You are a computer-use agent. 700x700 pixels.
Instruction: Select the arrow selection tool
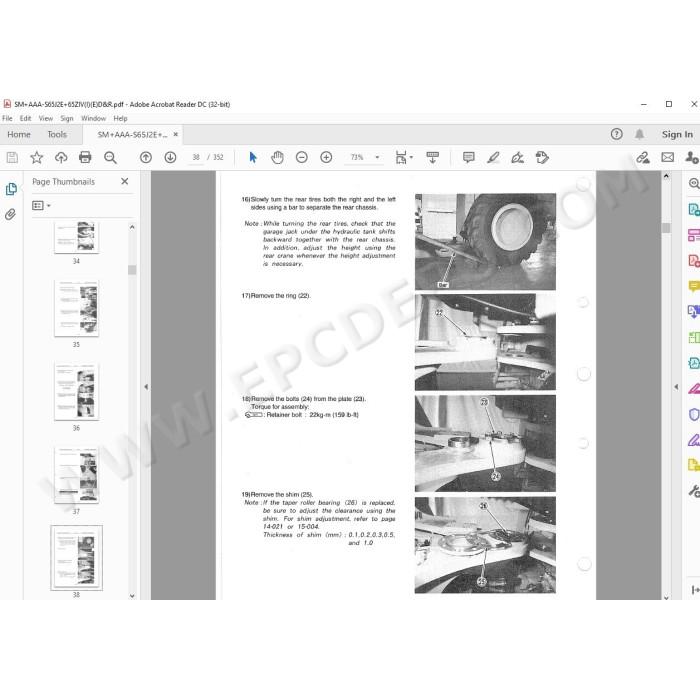[253, 158]
